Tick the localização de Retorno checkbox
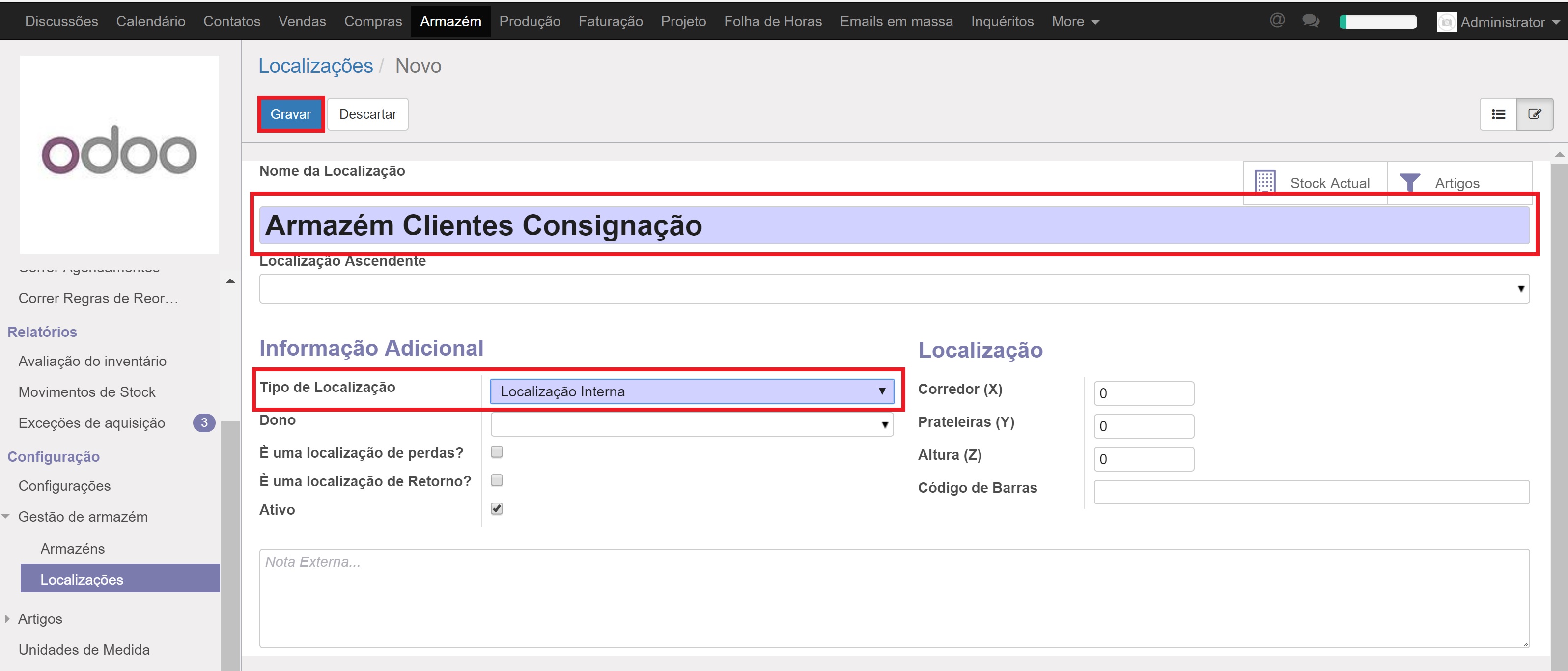 tap(497, 480)
